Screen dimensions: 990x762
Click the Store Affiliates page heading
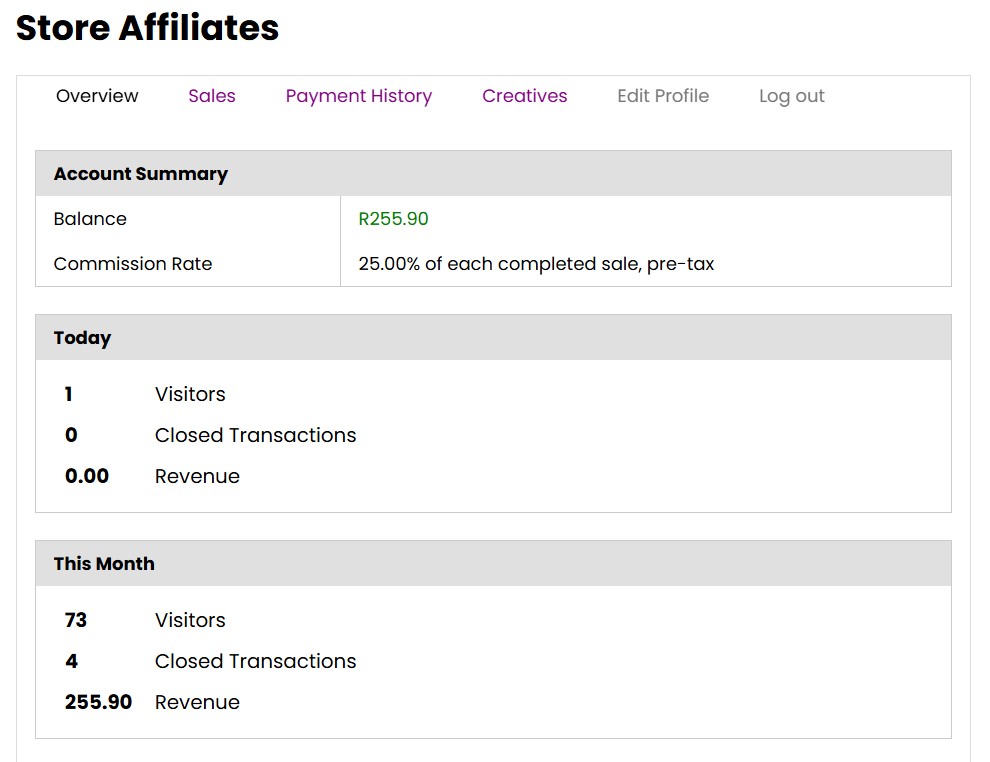pos(148,28)
